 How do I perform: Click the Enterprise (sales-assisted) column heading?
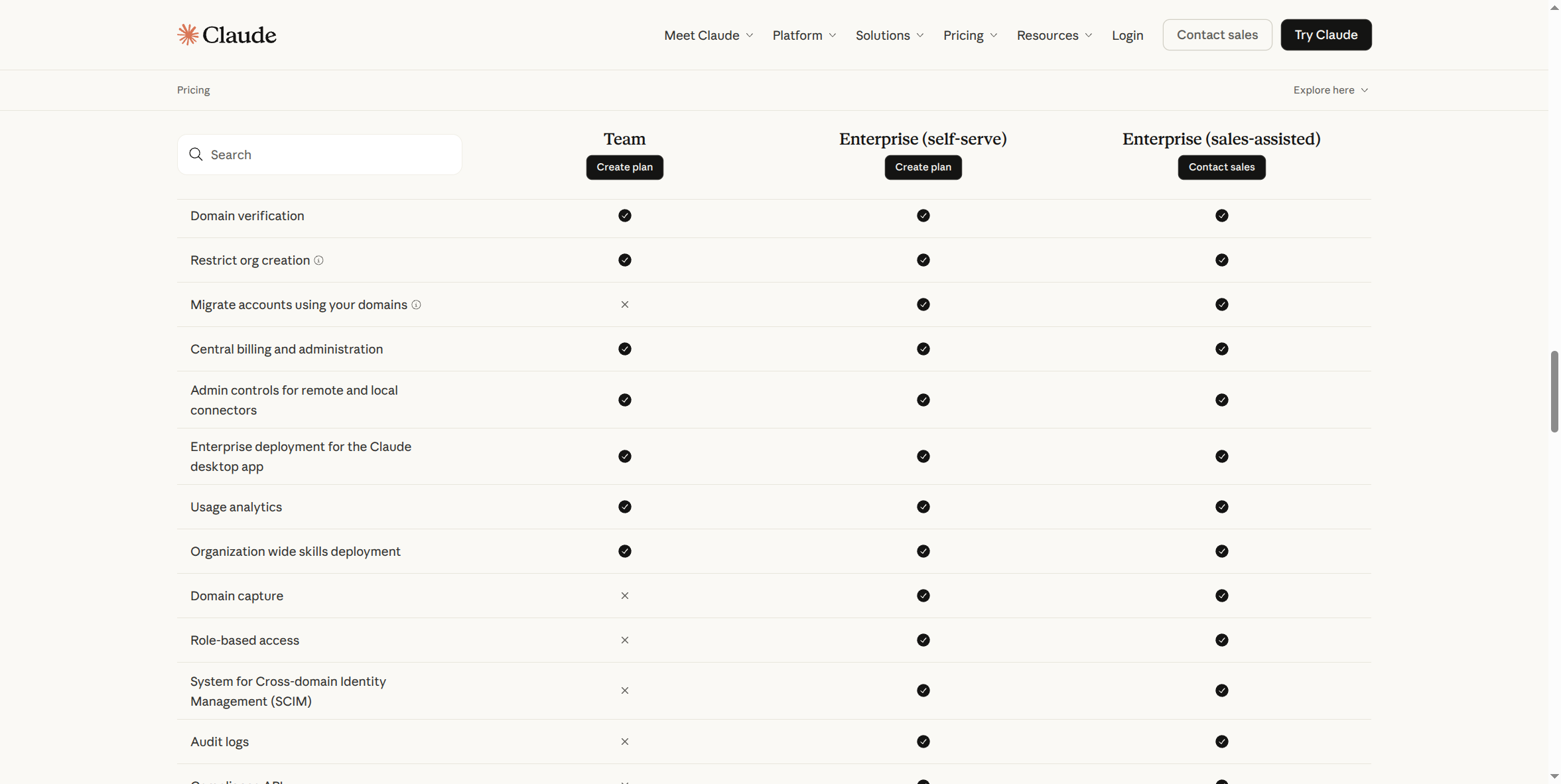click(1222, 139)
